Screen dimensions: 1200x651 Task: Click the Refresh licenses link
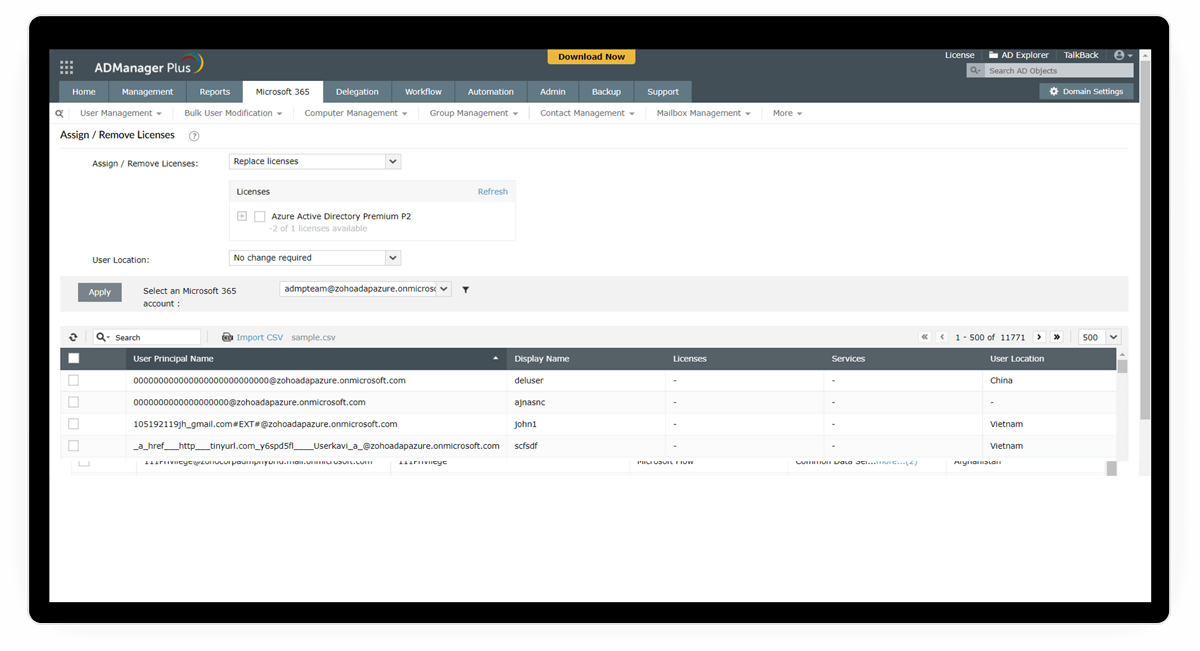click(493, 192)
